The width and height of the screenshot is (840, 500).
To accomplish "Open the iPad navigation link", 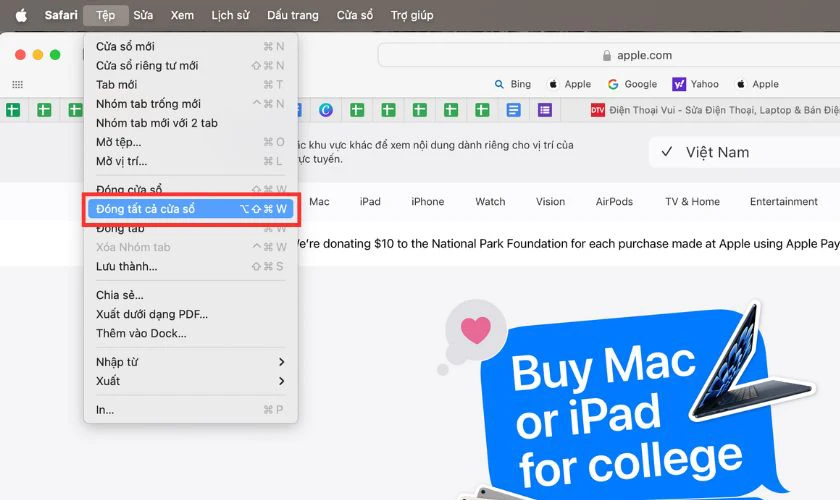I will click(370, 202).
